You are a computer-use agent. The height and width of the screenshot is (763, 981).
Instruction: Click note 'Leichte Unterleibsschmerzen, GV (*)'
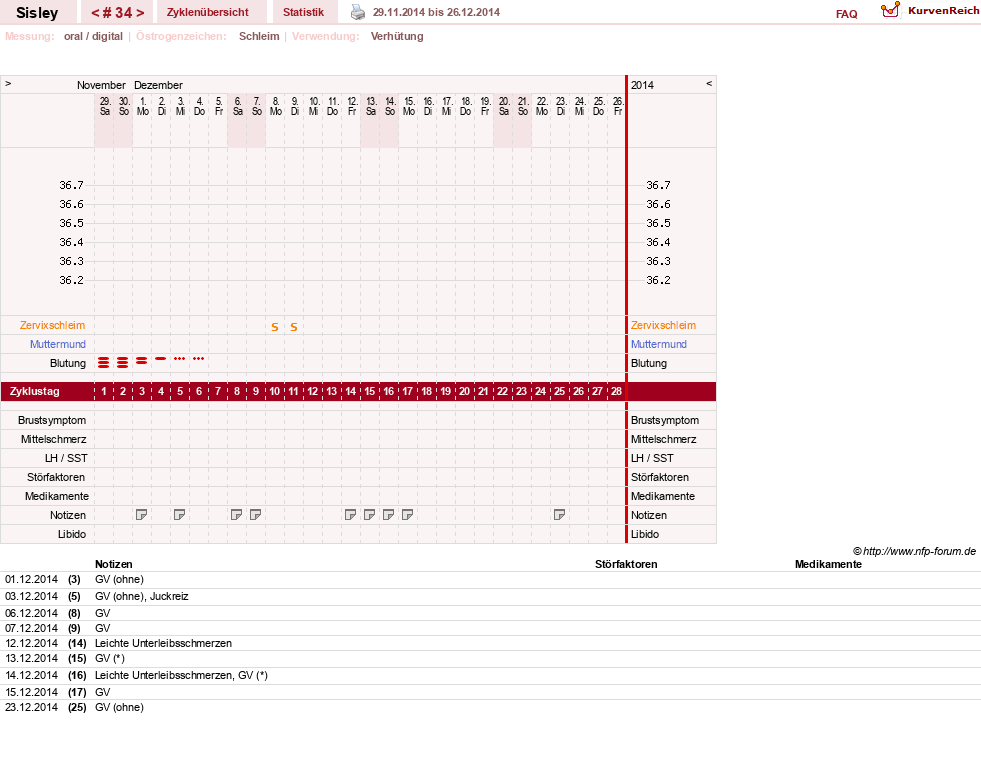(x=181, y=675)
